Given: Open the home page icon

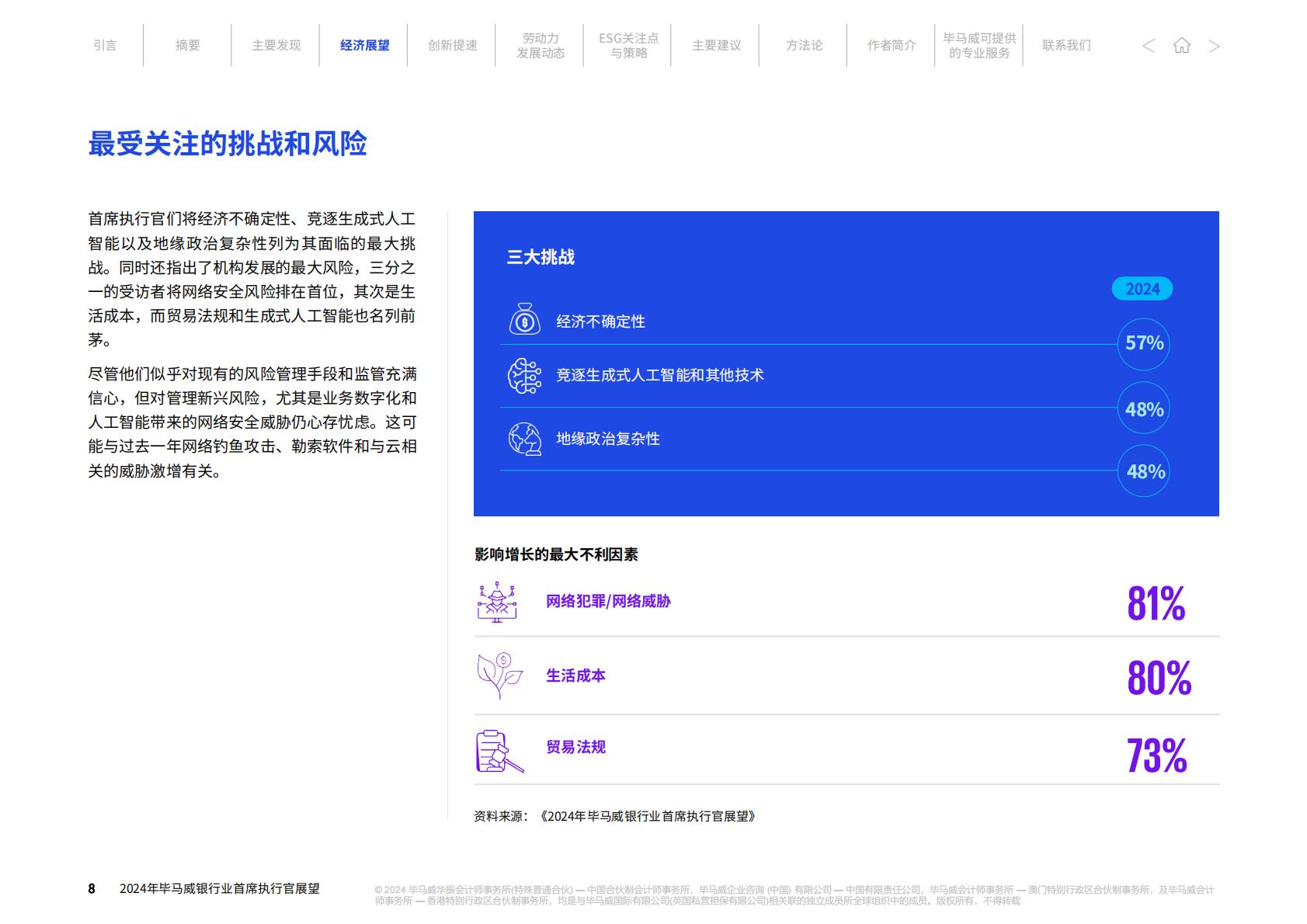Looking at the screenshot, I should point(1181,46).
